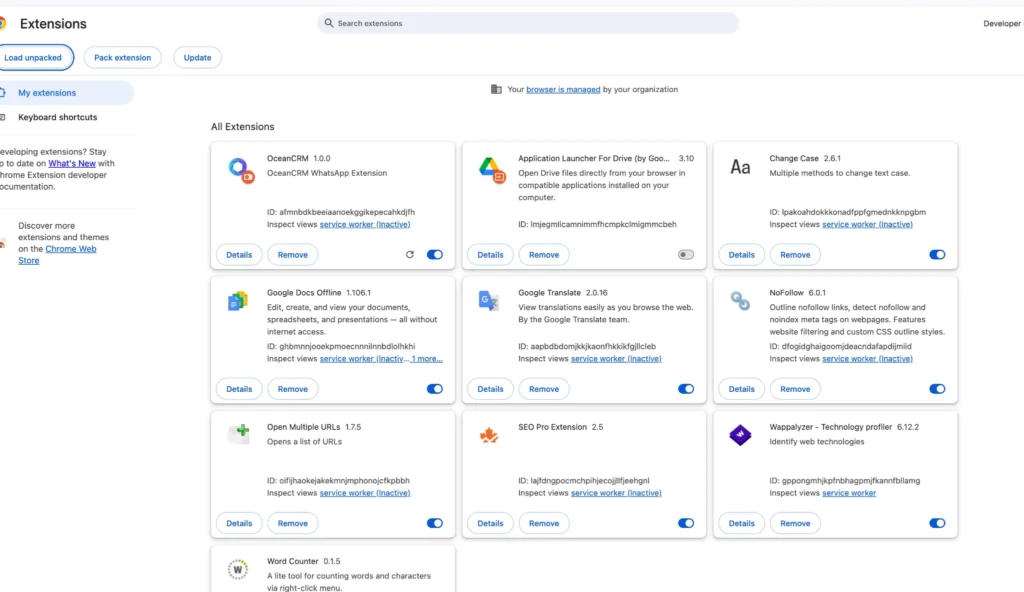Open the What's New link

point(72,163)
